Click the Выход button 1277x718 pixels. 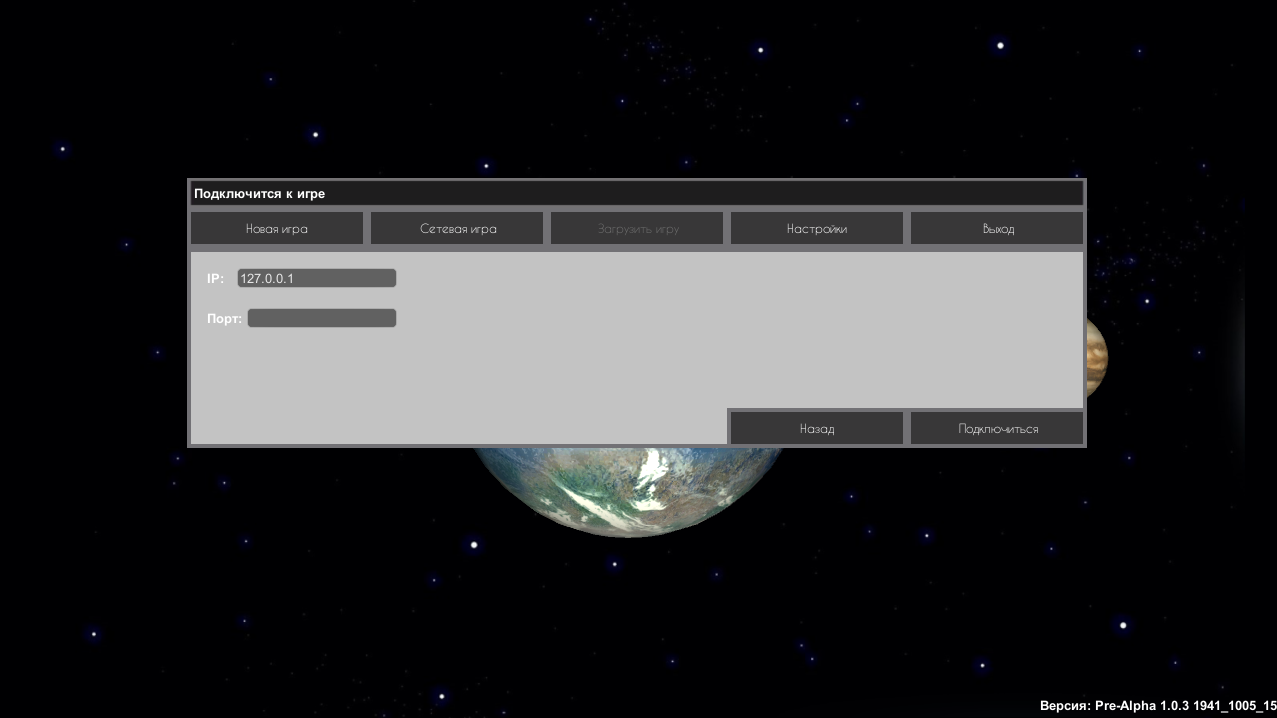tap(997, 228)
